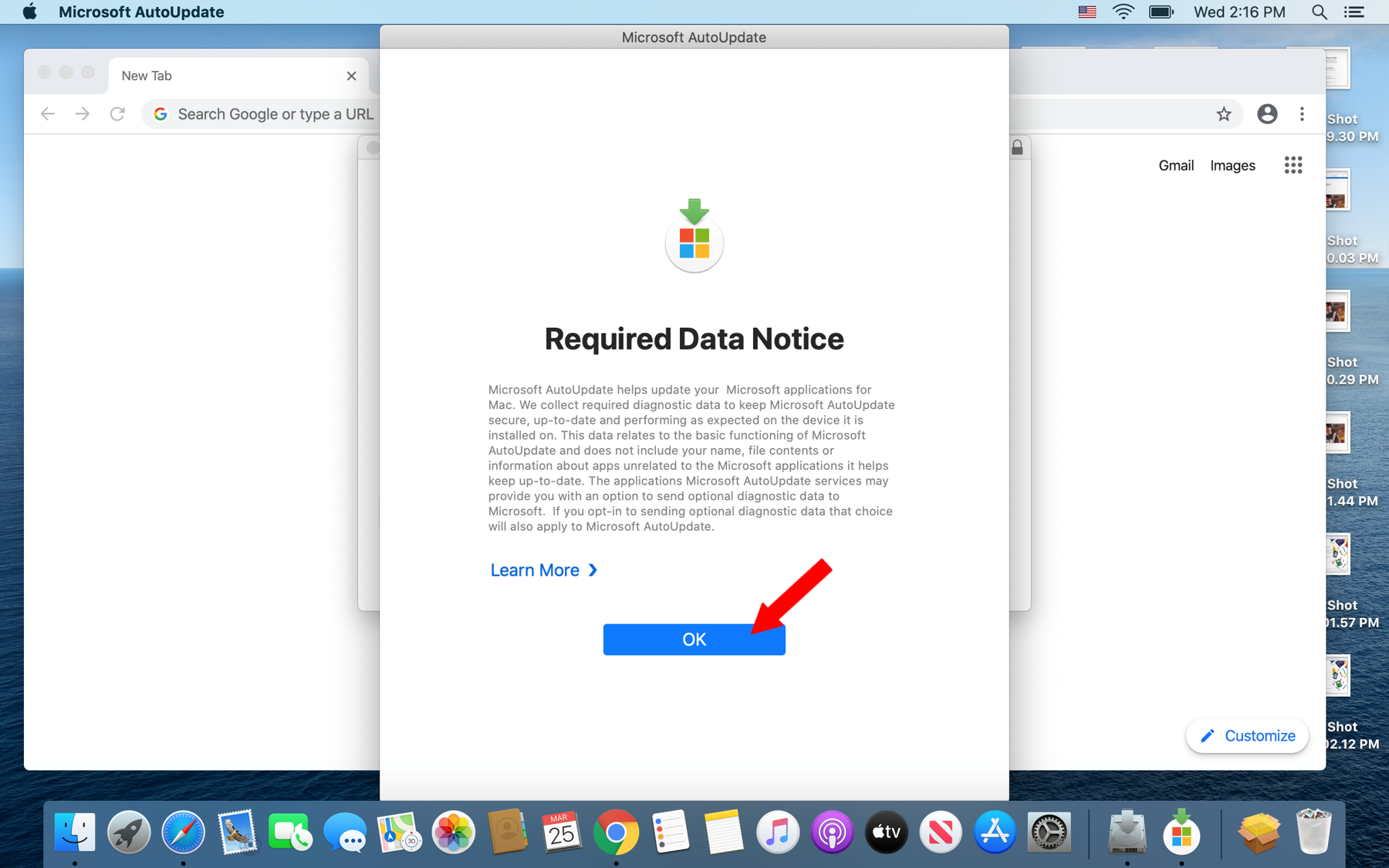Open the Learn More link

click(x=535, y=570)
